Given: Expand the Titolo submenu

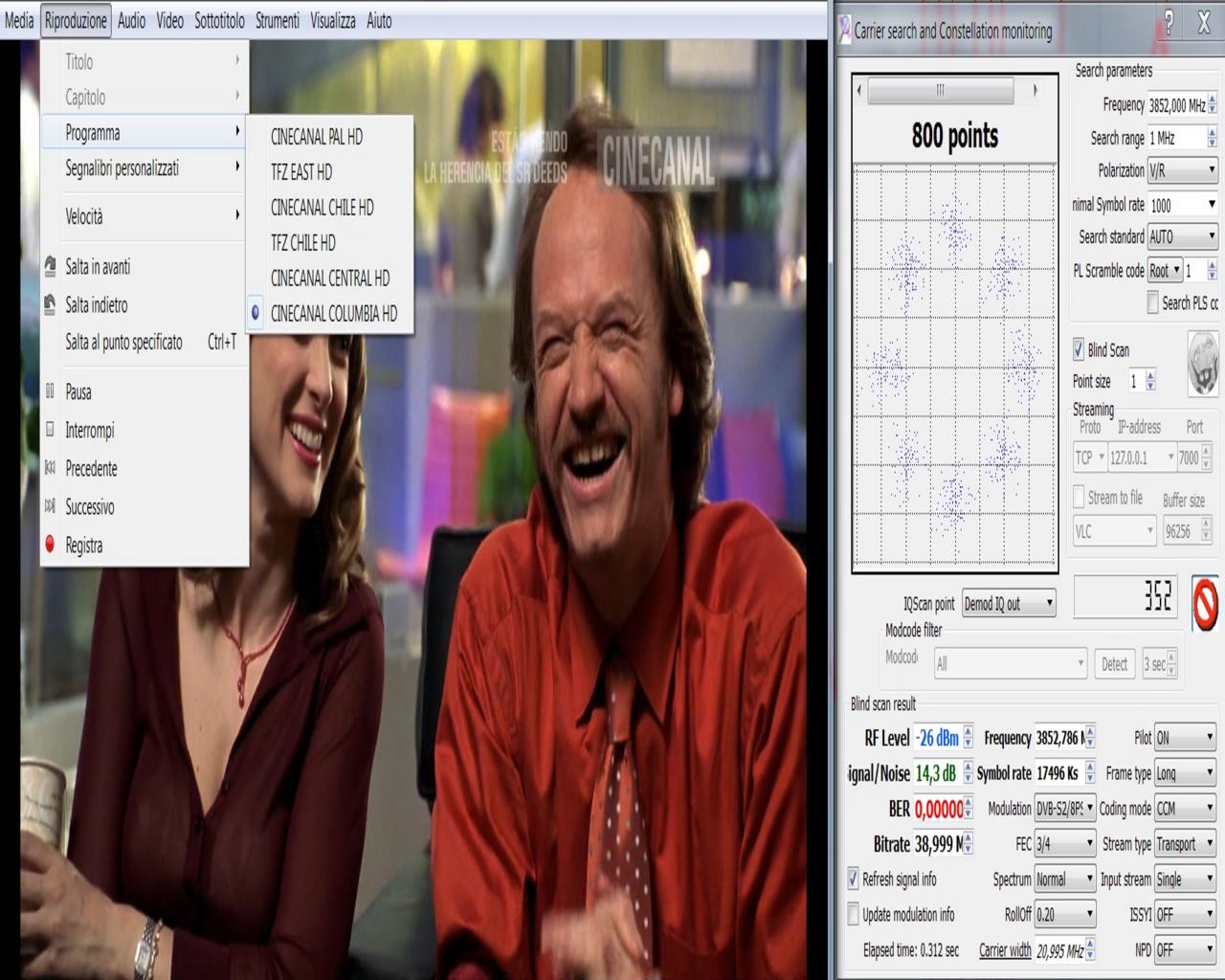Looking at the screenshot, I should pos(145,61).
